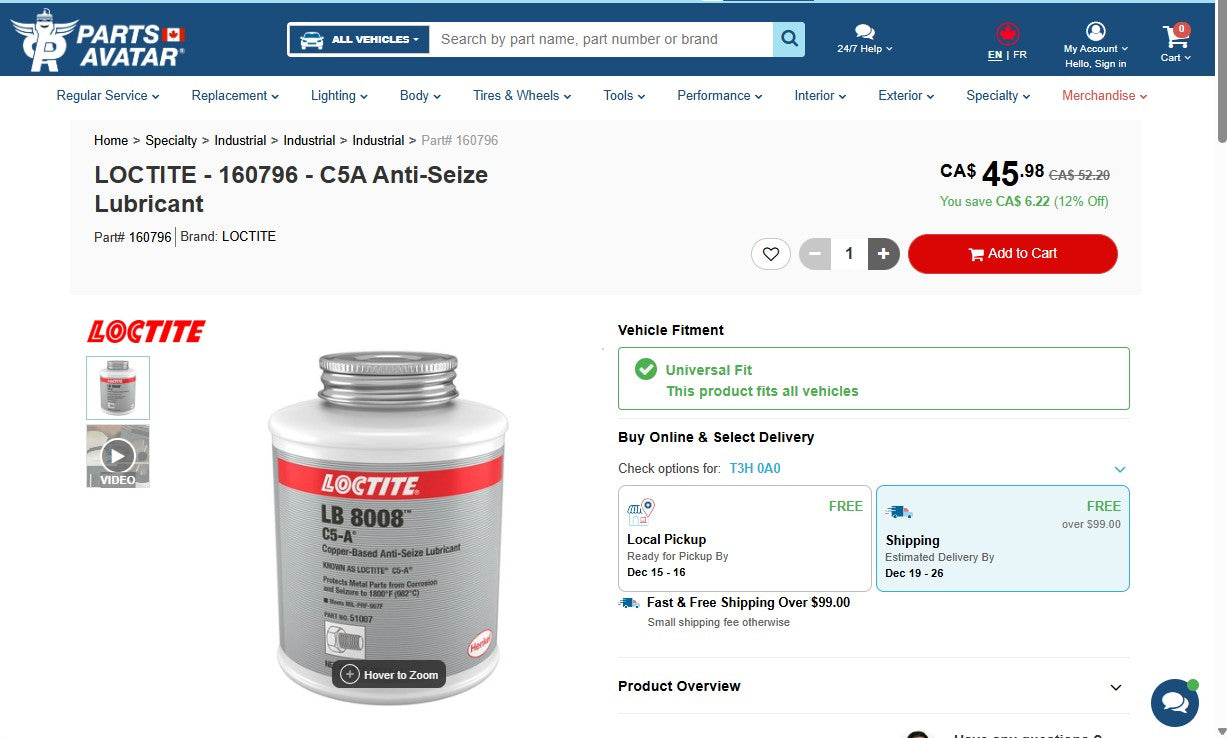Click the Fast & Free Shipping truck icon

click(x=628, y=602)
